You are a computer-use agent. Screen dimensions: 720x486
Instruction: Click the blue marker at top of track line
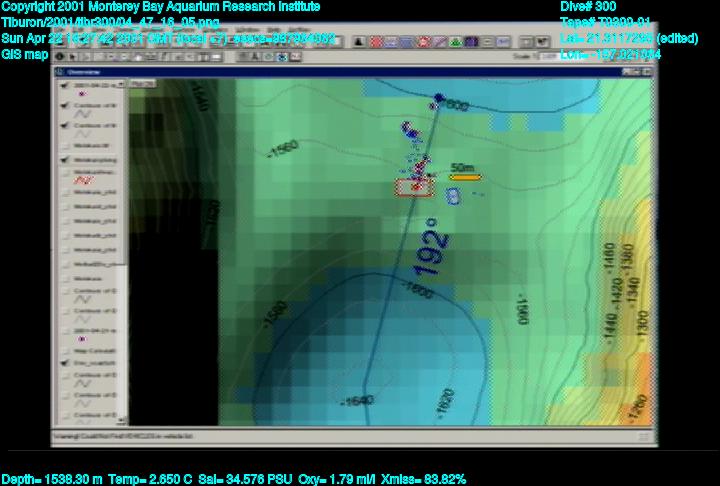pyautogui.click(x=438, y=98)
